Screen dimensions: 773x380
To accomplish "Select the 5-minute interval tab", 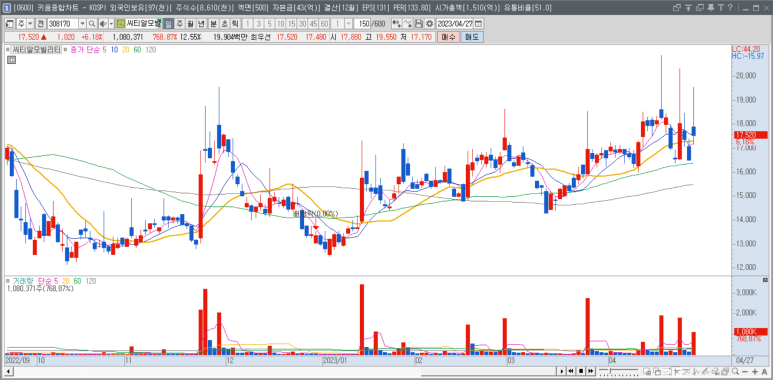I will pos(270,24).
